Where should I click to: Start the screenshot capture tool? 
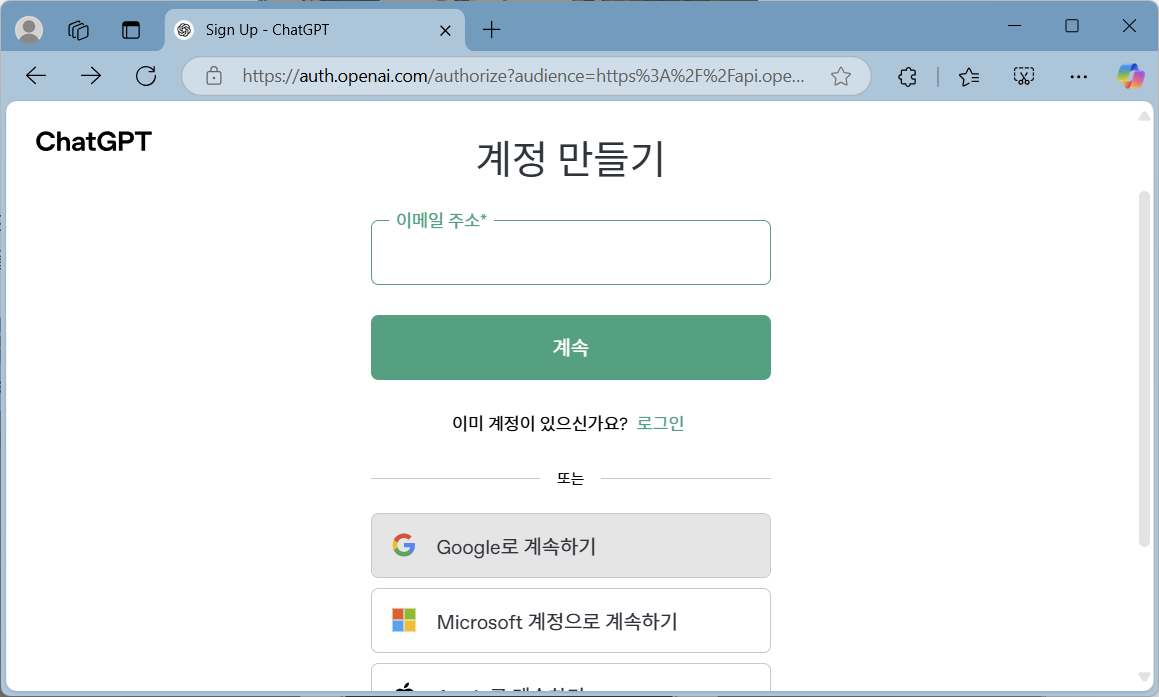pyautogui.click(x=1024, y=76)
